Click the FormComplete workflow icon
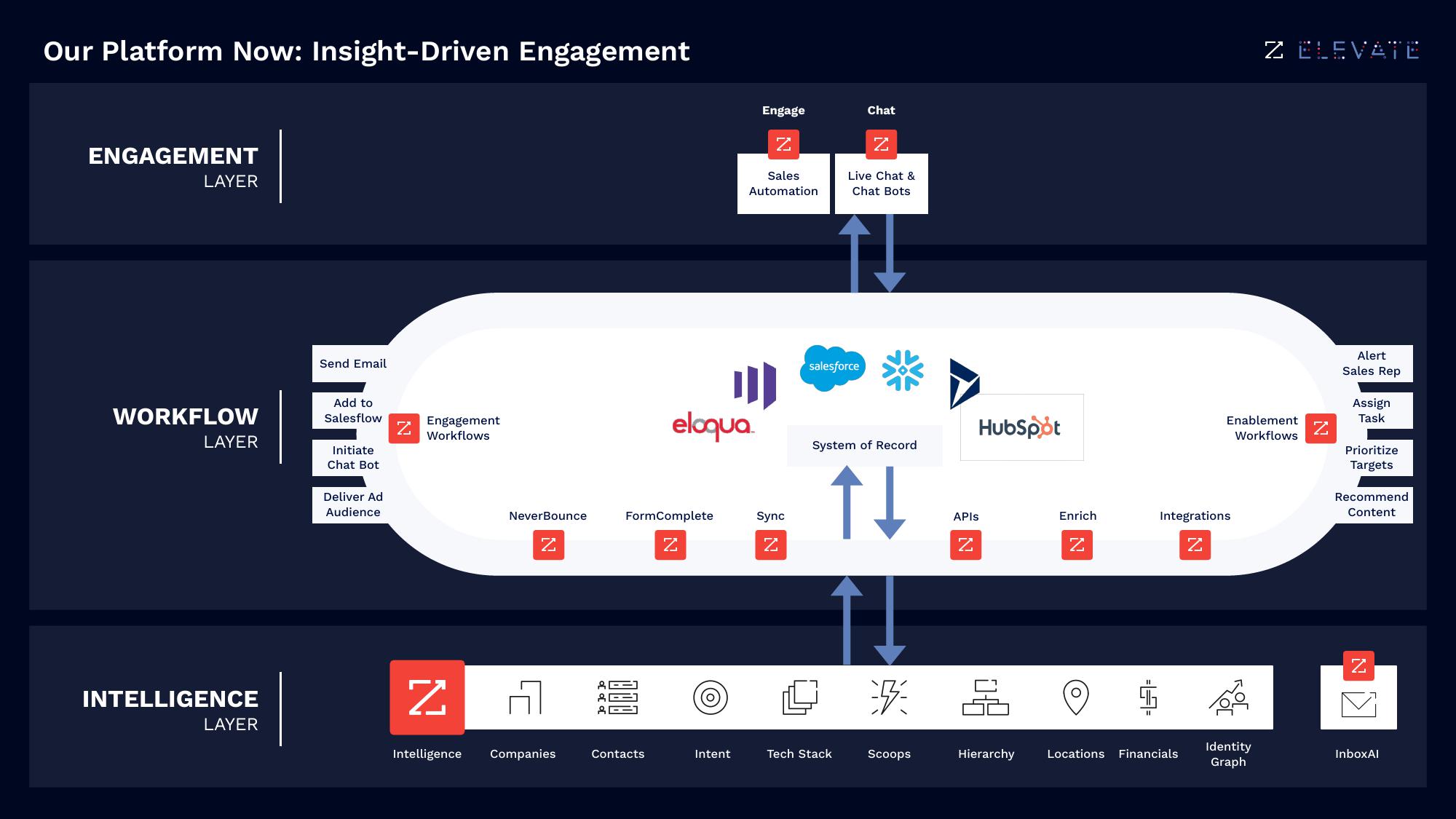Screen dimensions: 1456x819 [x=670, y=544]
